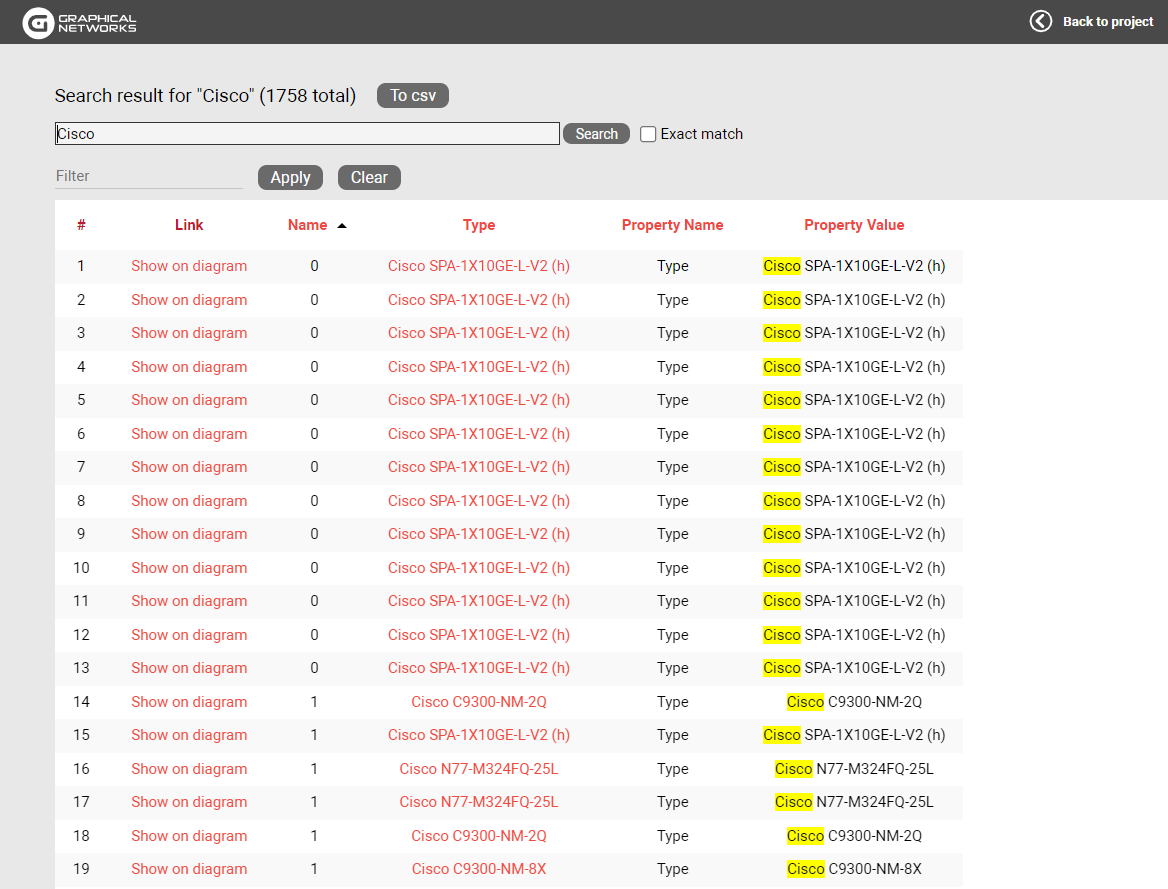Open Cisco C9300-NM-8X type link in row 19
This screenshot has width=1168, height=889.
click(479, 869)
